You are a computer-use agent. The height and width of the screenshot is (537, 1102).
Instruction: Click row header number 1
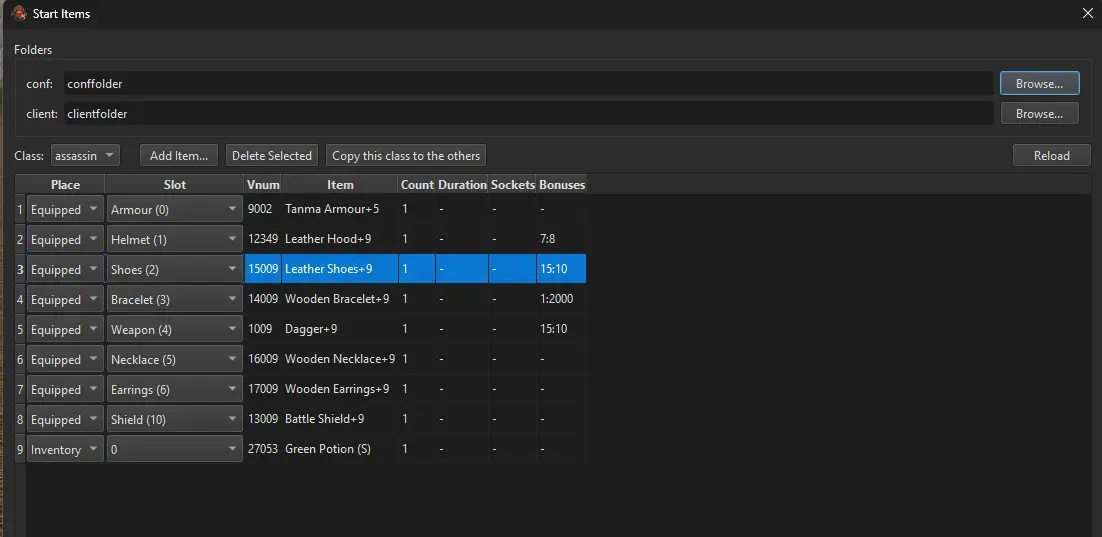pos(20,209)
